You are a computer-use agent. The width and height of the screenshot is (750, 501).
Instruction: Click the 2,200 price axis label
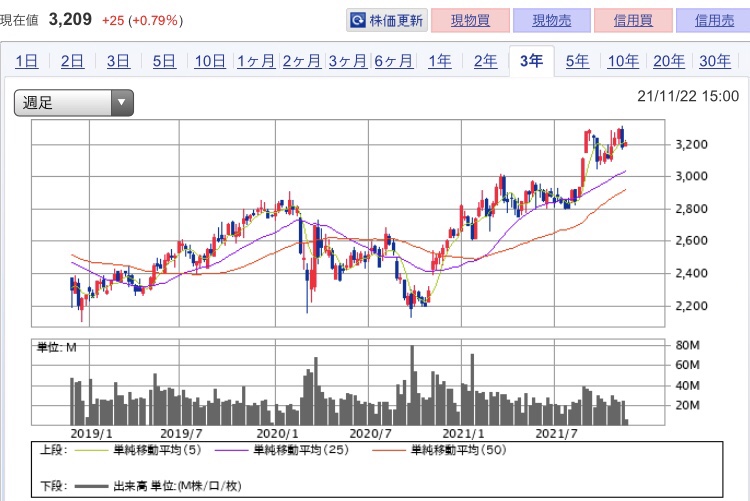(x=691, y=306)
